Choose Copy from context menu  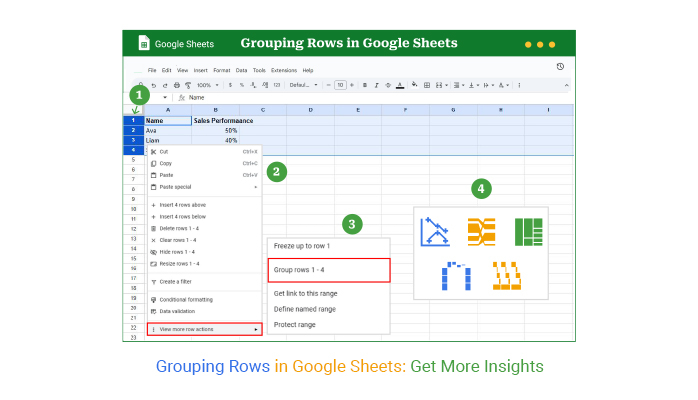(x=204, y=163)
